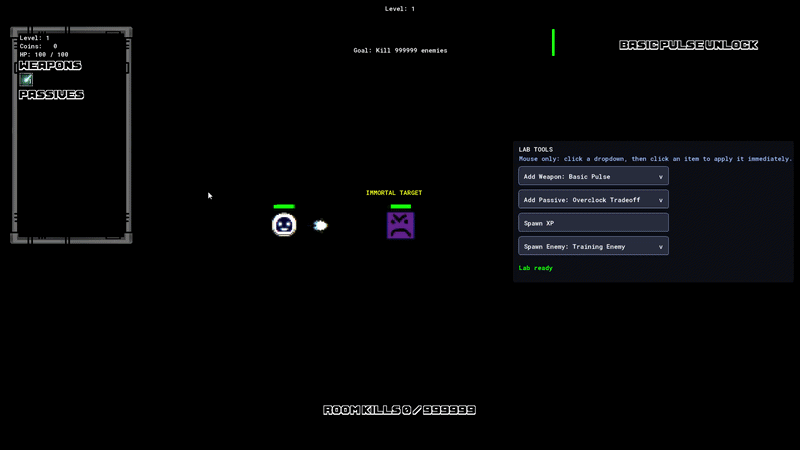The image size is (800, 450).
Task: Click the vertical green progress bar at top
Action: tap(553, 42)
